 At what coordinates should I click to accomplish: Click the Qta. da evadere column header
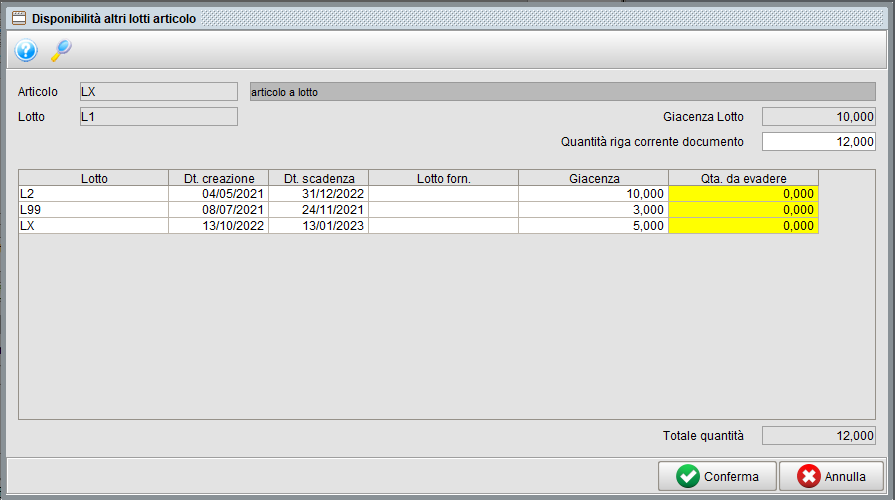click(x=743, y=178)
